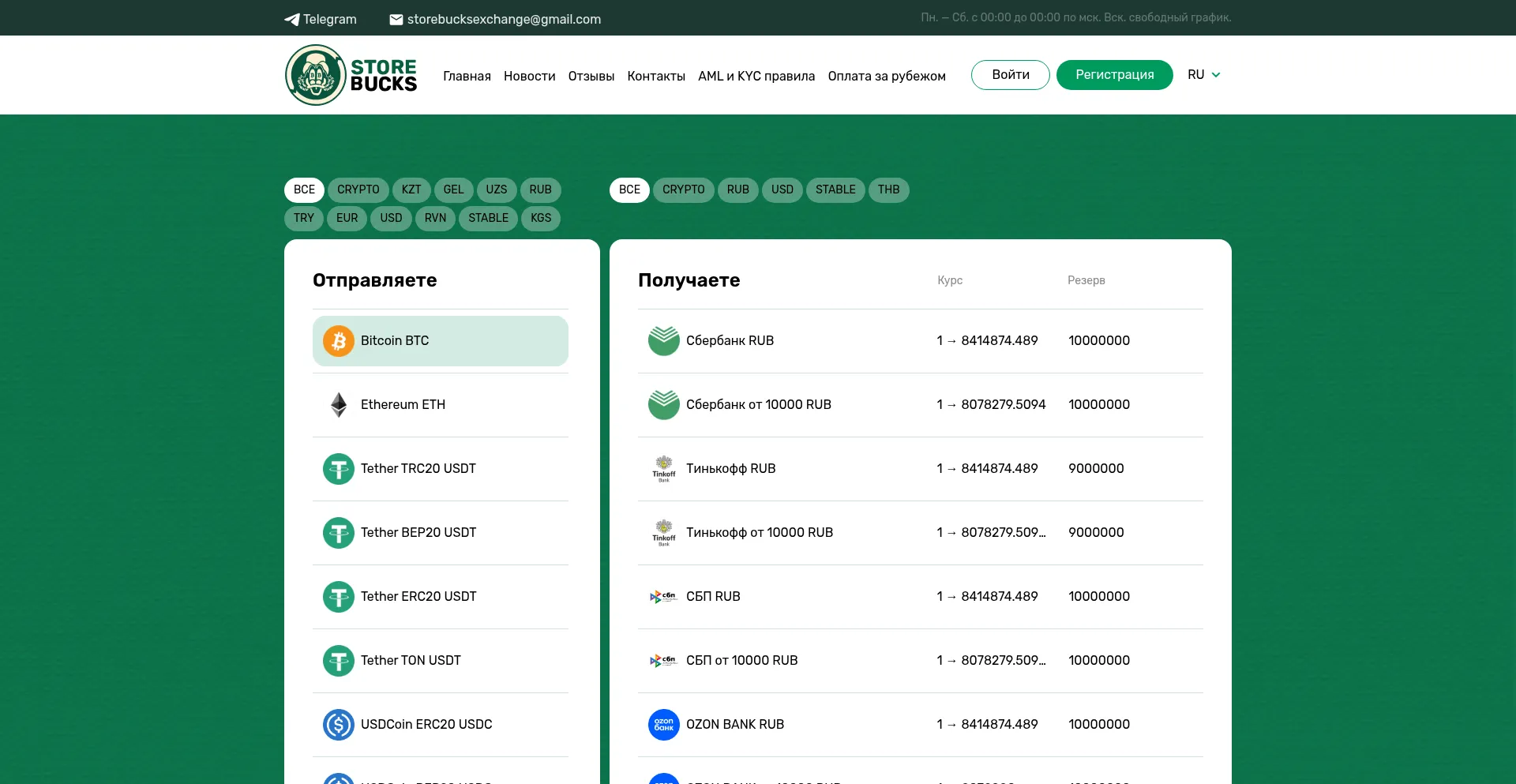
Task: Click the OZON BANK RUB logo
Action: click(664, 725)
